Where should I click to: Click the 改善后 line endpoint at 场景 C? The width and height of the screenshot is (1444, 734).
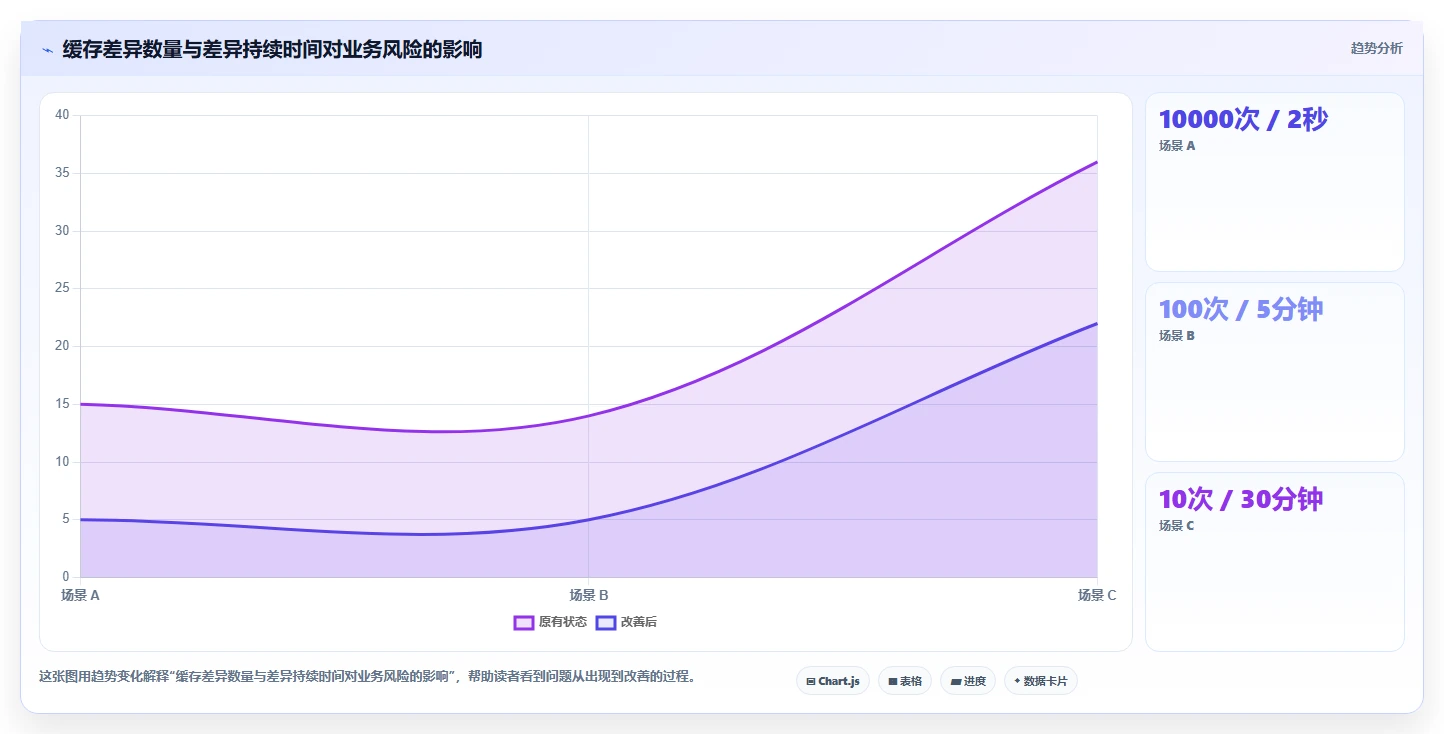pyautogui.click(x=1097, y=323)
